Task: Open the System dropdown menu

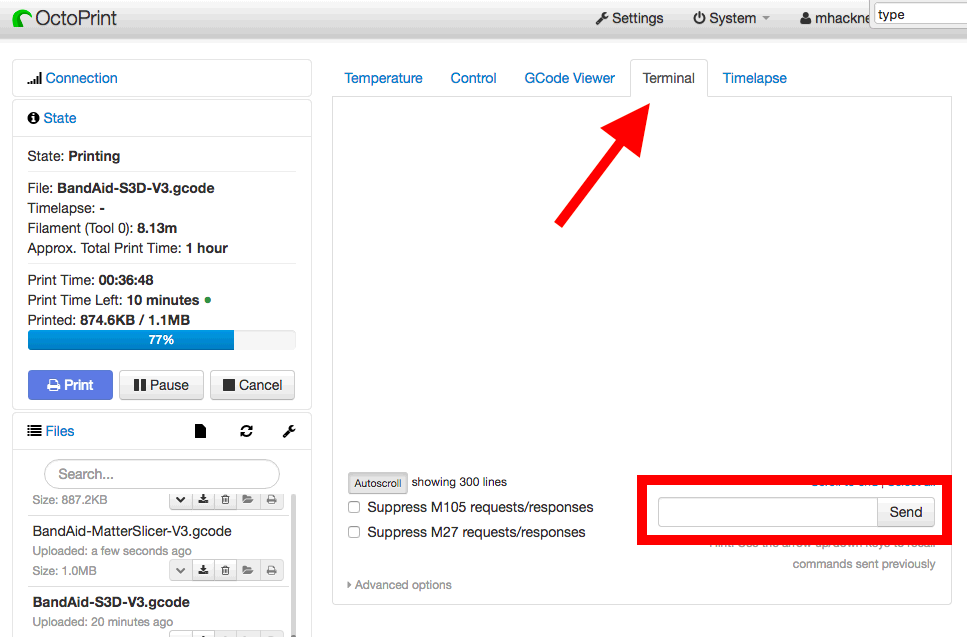Action: click(x=731, y=18)
